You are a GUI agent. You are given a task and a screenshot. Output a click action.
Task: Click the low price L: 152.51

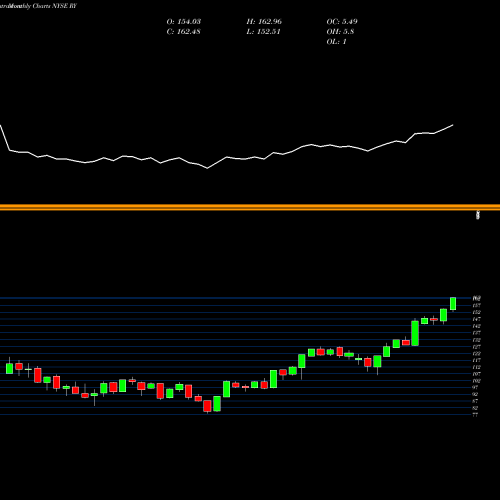[x=263, y=32]
